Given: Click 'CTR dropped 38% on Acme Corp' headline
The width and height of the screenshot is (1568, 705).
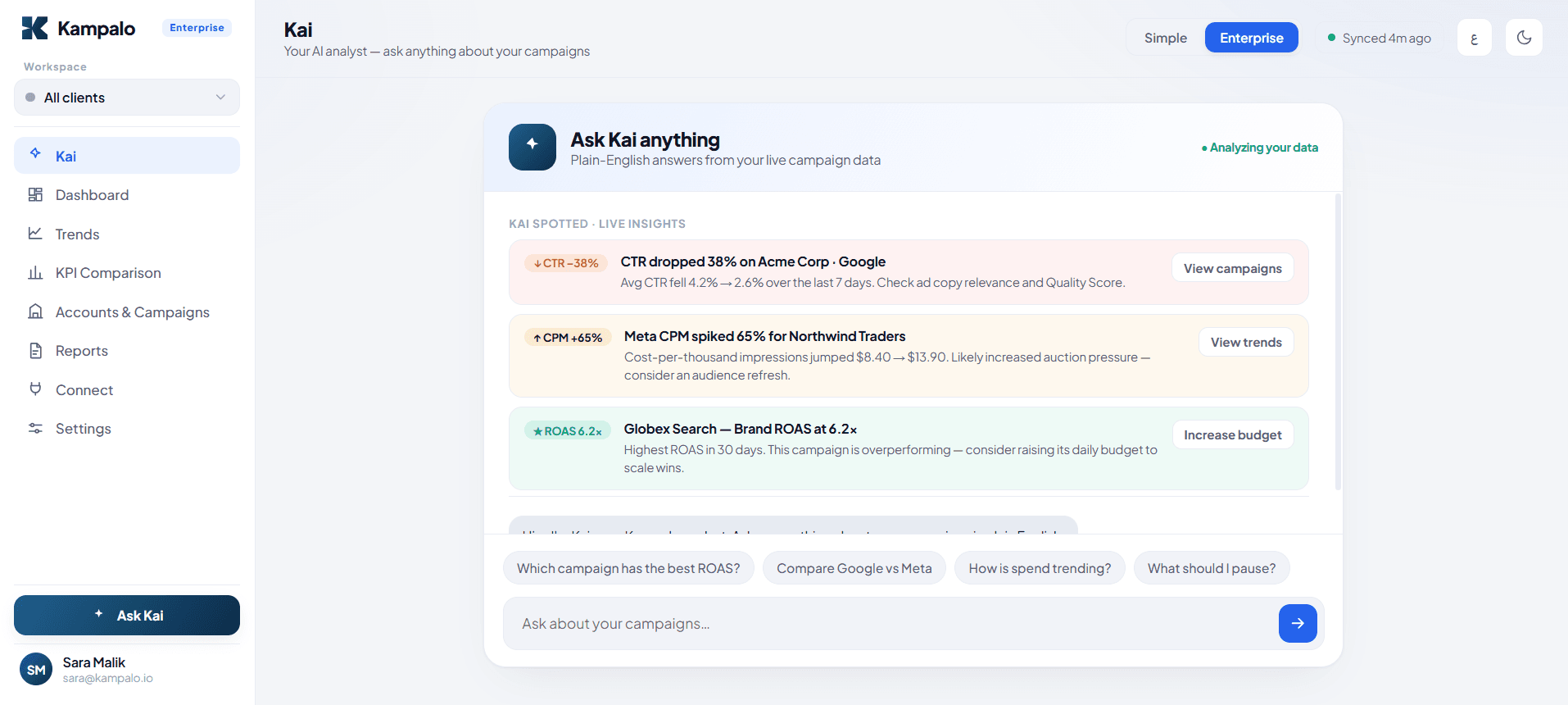Looking at the screenshot, I should pyautogui.click(x=752, y=262).
